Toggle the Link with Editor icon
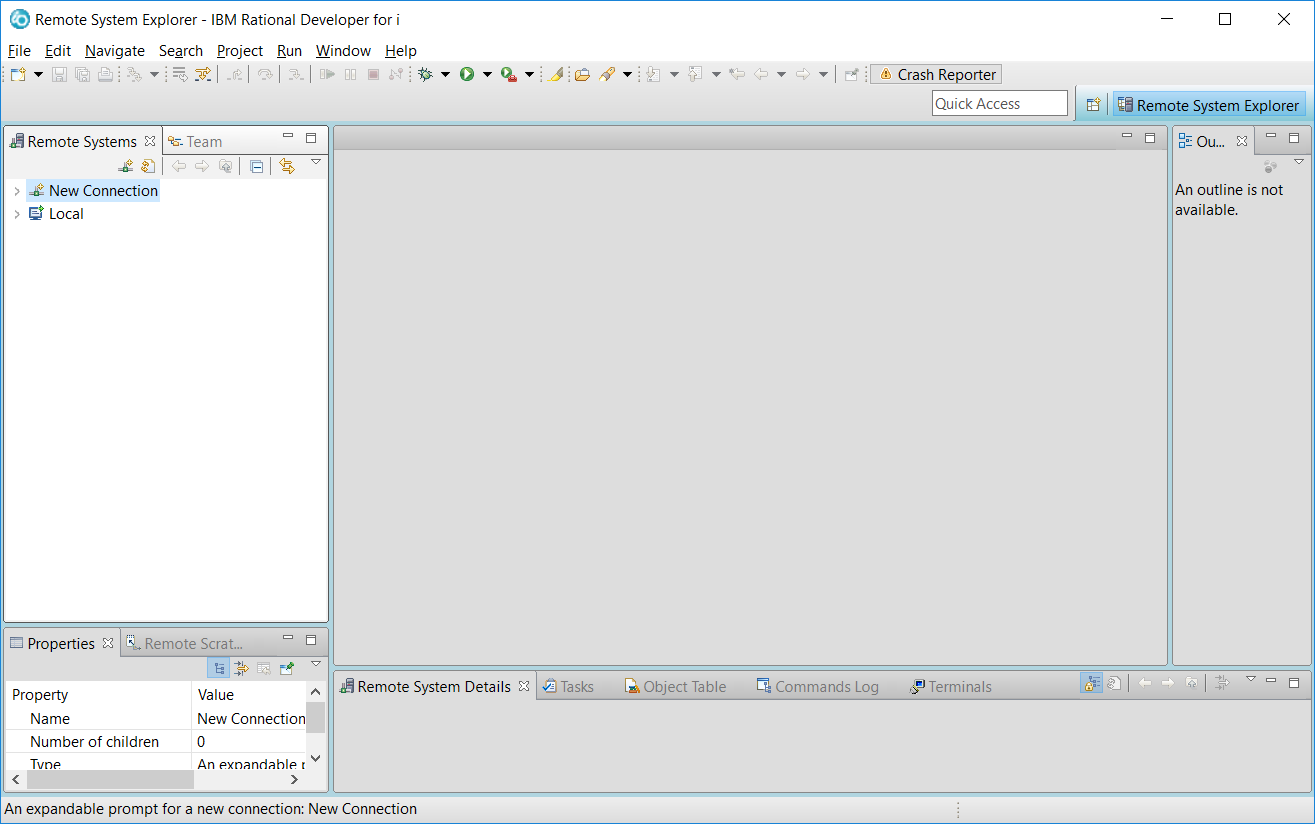 coord(289,166)
